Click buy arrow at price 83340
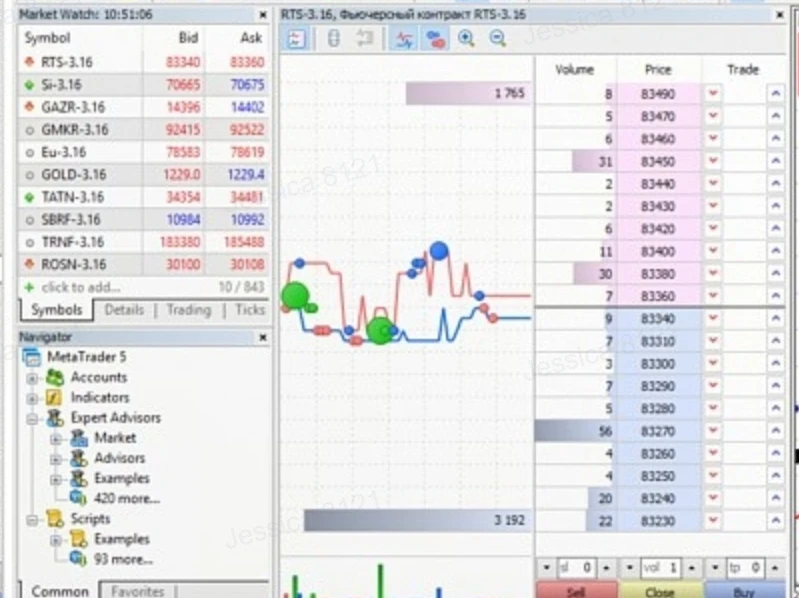 776,319
